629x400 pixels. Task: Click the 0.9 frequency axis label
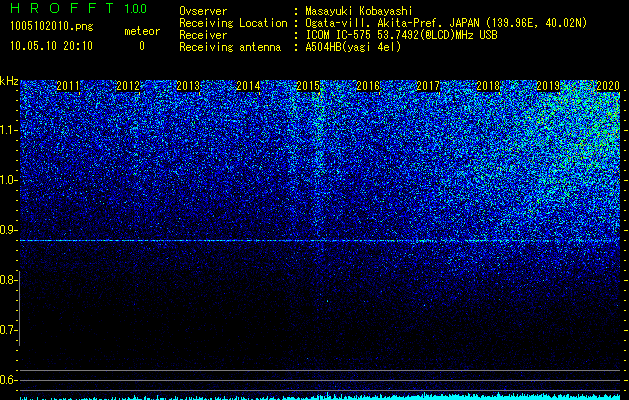coord(7,230)
